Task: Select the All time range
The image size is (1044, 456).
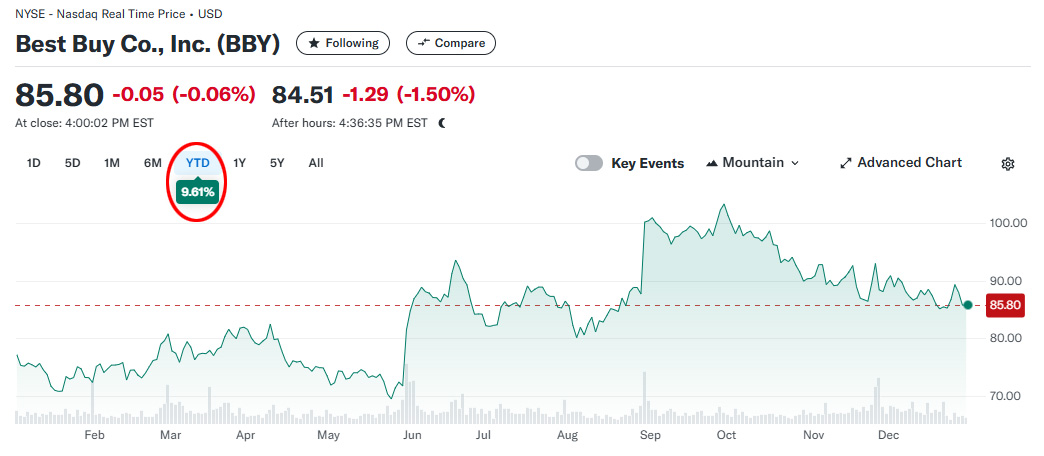Action: 316,162
